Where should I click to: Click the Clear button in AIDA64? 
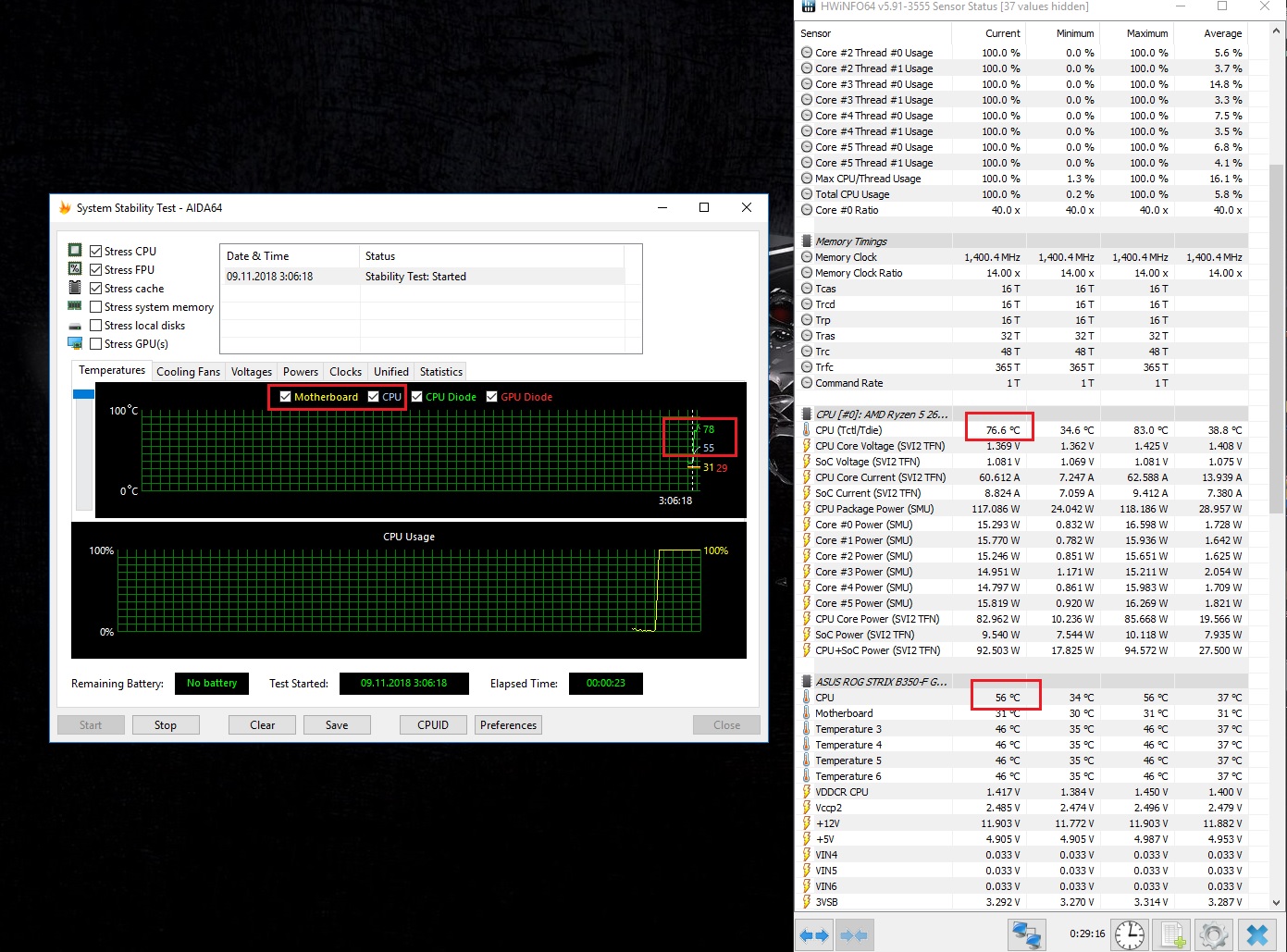pyautogui.click(x=263, y=725)
